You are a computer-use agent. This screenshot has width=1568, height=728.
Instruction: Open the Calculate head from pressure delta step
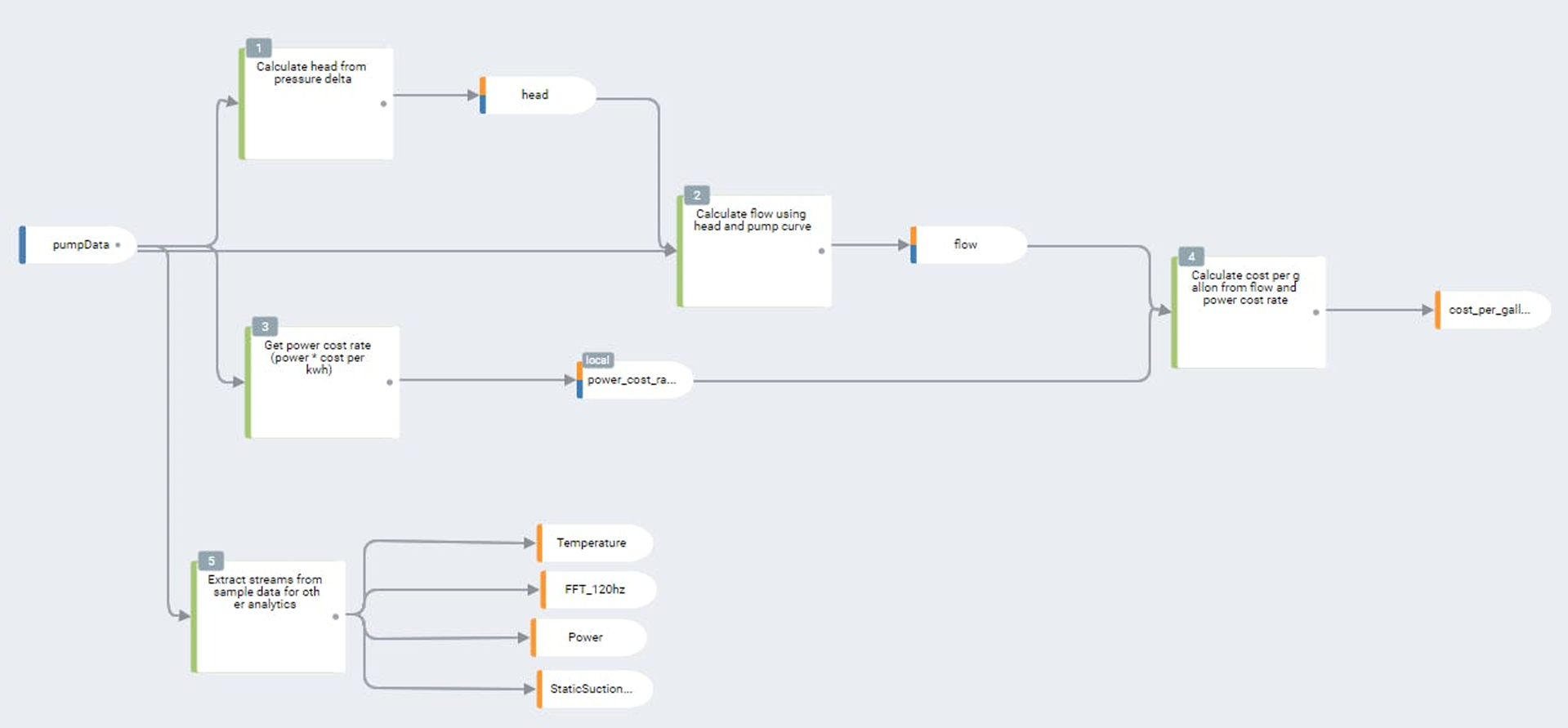(316, 104)
